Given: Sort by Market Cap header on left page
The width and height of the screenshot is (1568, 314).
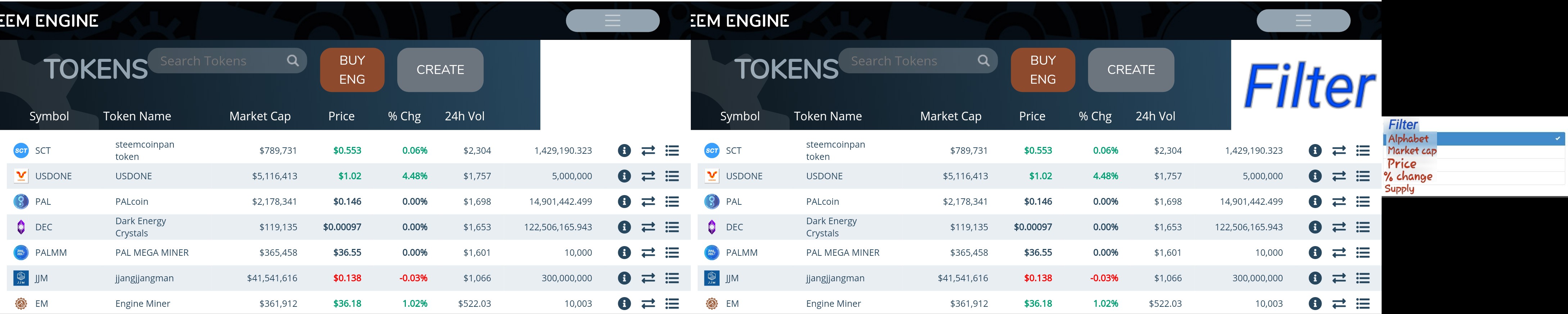Looking at the screenshot, I should click(260, 116).
